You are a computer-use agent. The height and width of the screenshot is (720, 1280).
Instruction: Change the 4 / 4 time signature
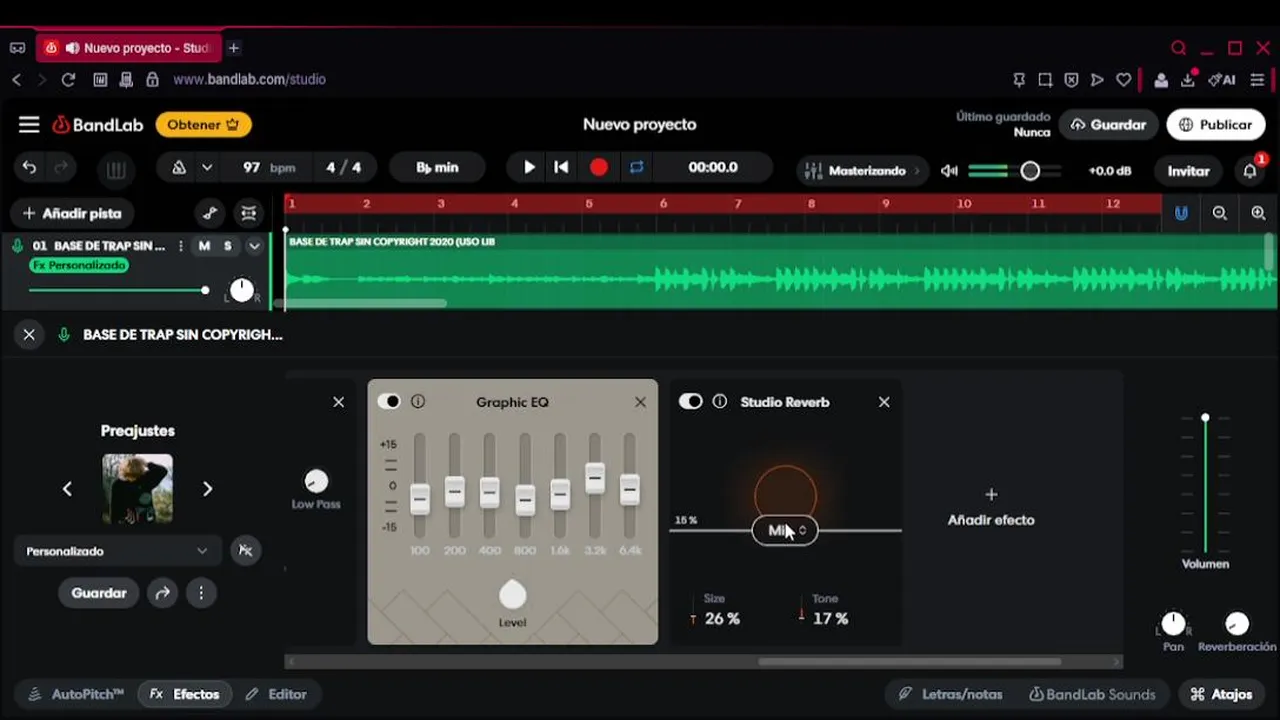(x=344, y=168)
